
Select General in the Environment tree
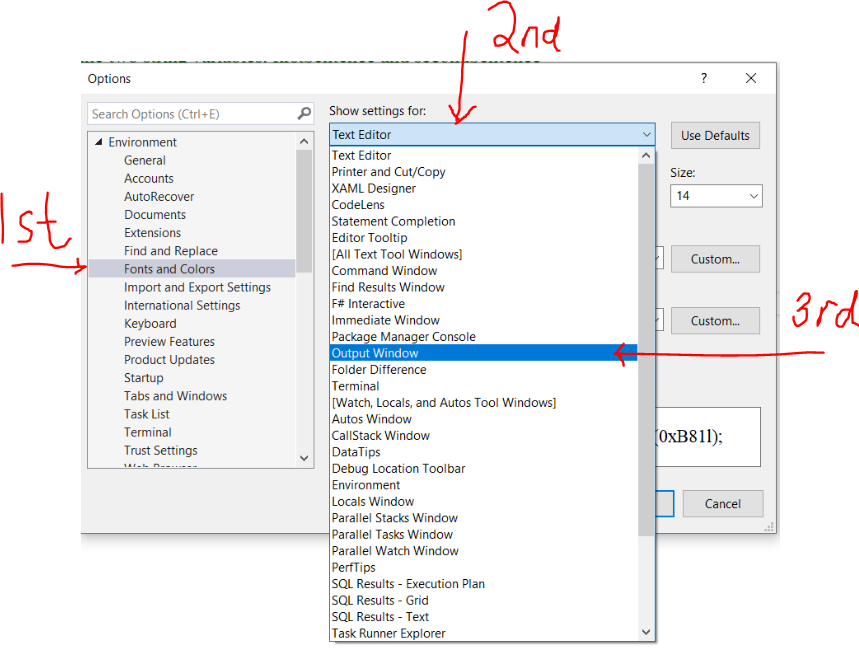click(145, 160)
